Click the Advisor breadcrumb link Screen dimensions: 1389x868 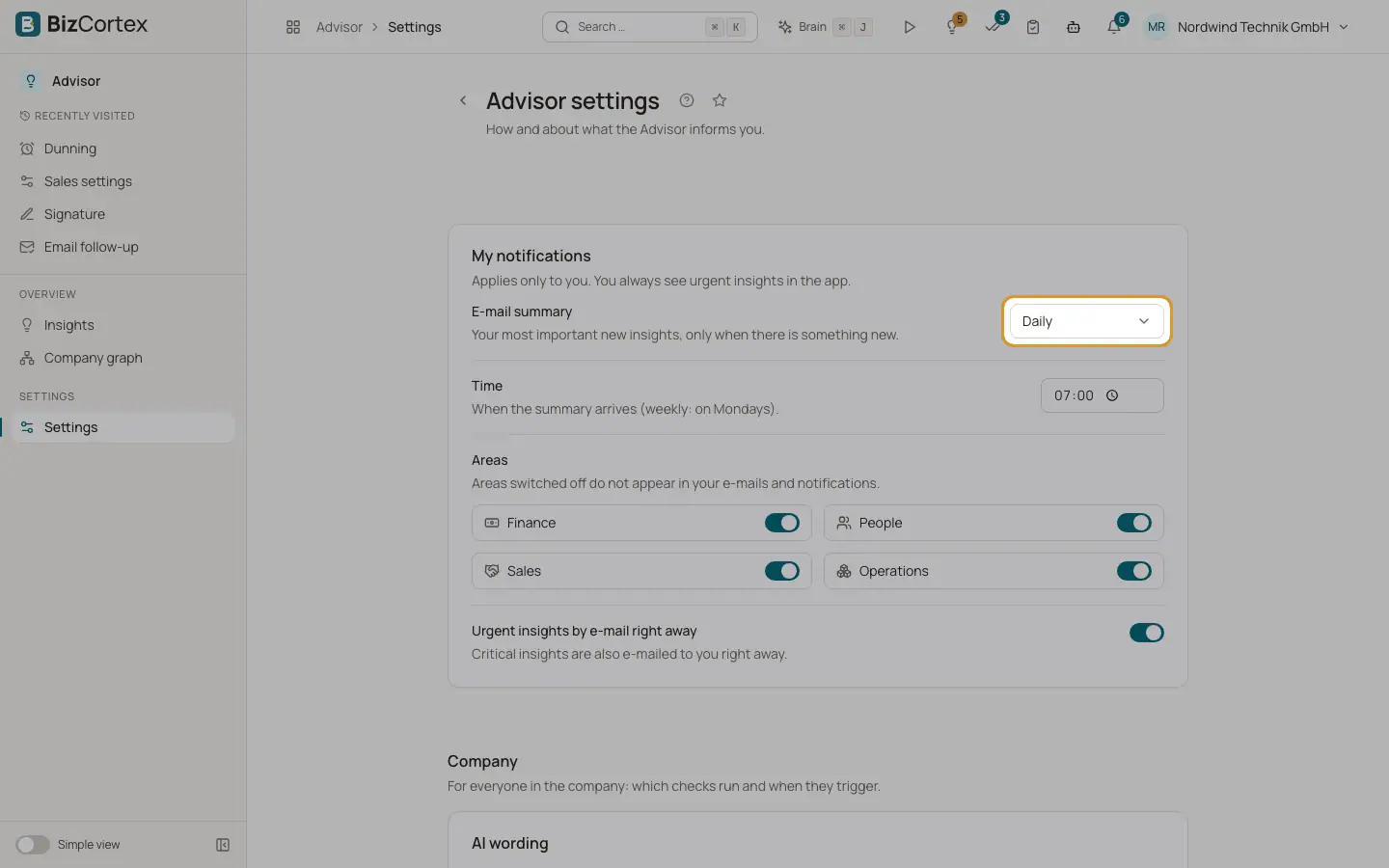pyautogui.click(x=340, y=27)
